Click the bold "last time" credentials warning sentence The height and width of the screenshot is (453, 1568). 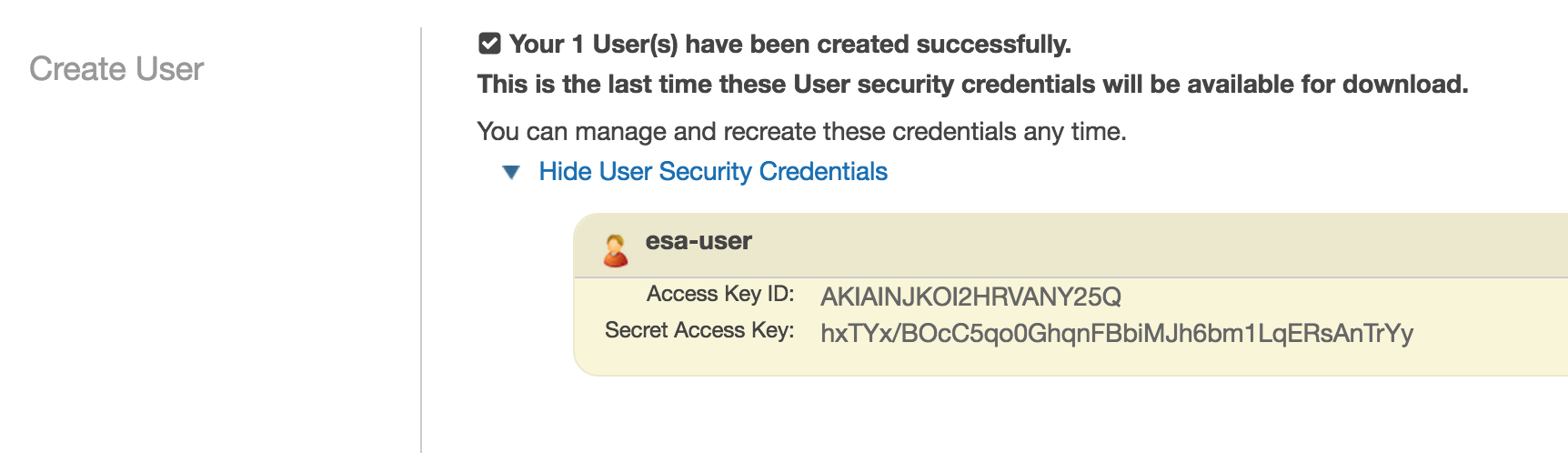pos(972,84)
